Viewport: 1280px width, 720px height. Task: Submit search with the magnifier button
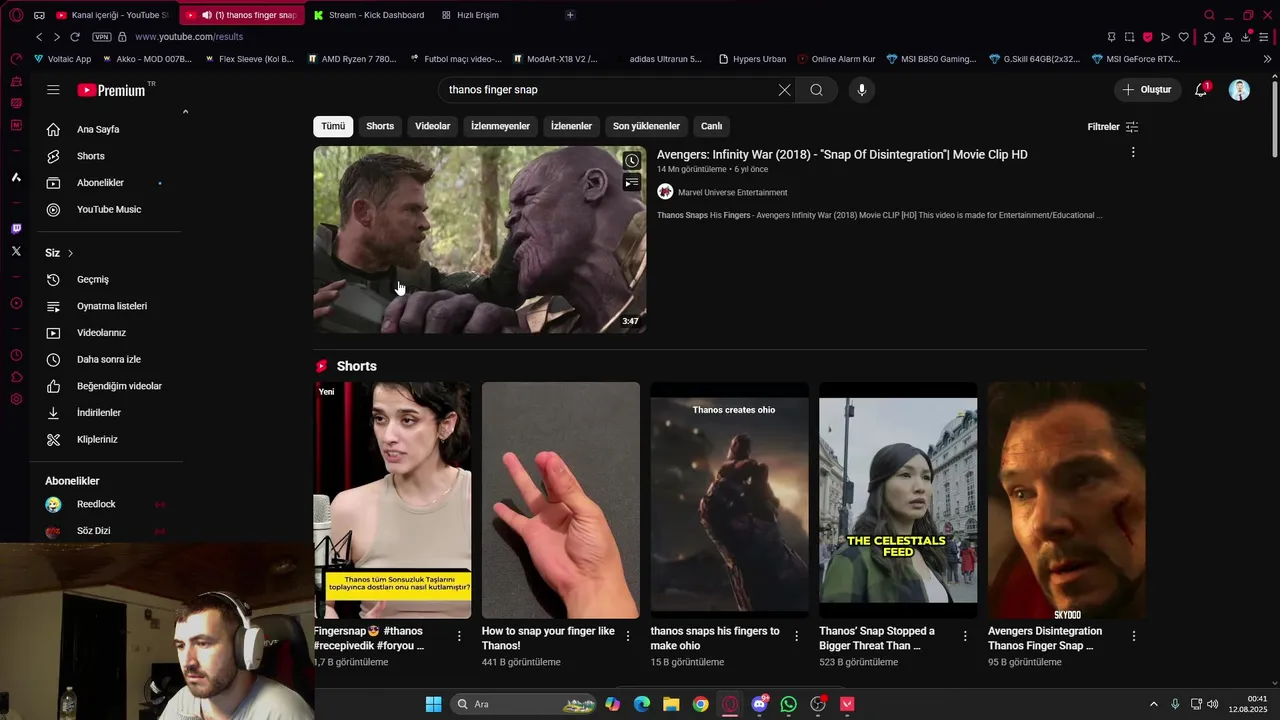click(816, 90)
